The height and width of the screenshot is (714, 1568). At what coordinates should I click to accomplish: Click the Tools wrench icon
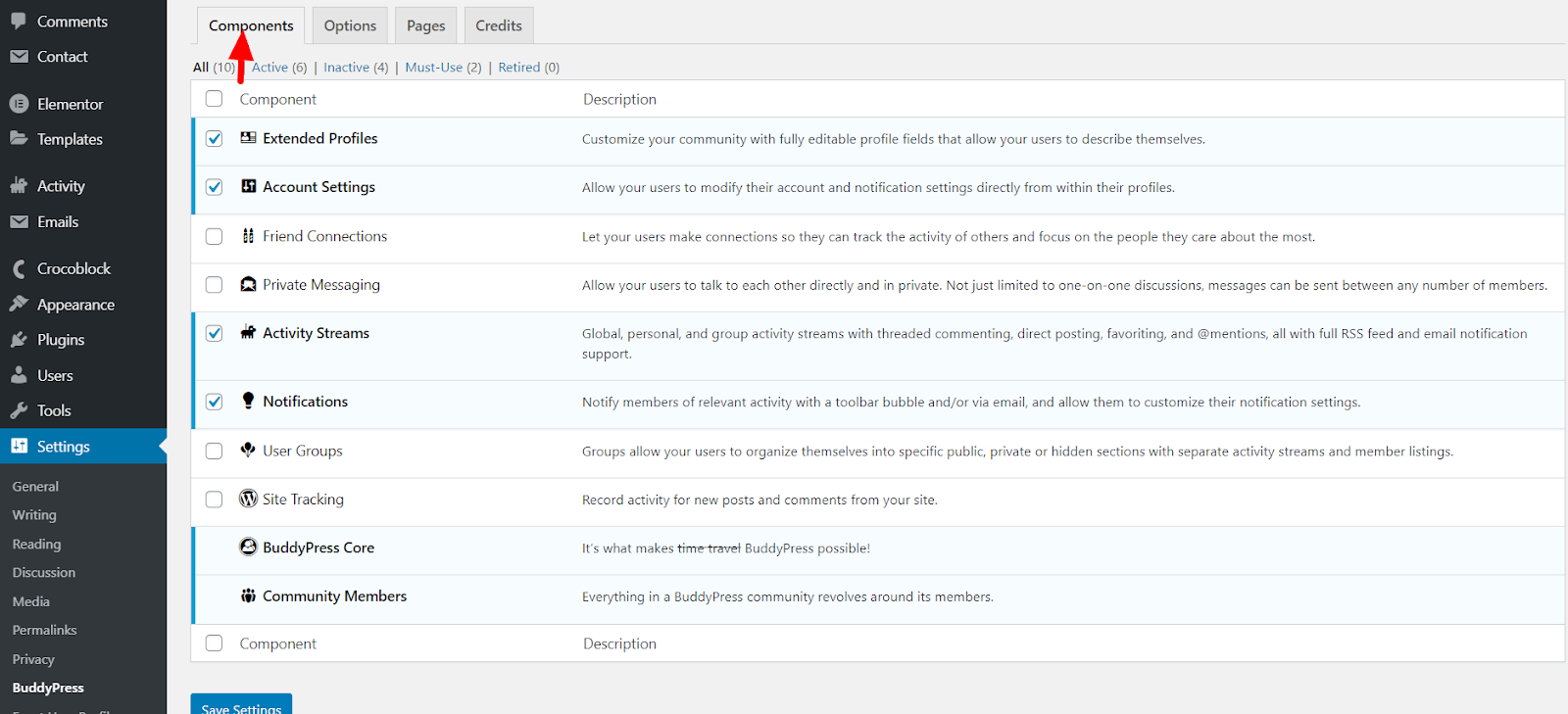(x=19, y=410)
